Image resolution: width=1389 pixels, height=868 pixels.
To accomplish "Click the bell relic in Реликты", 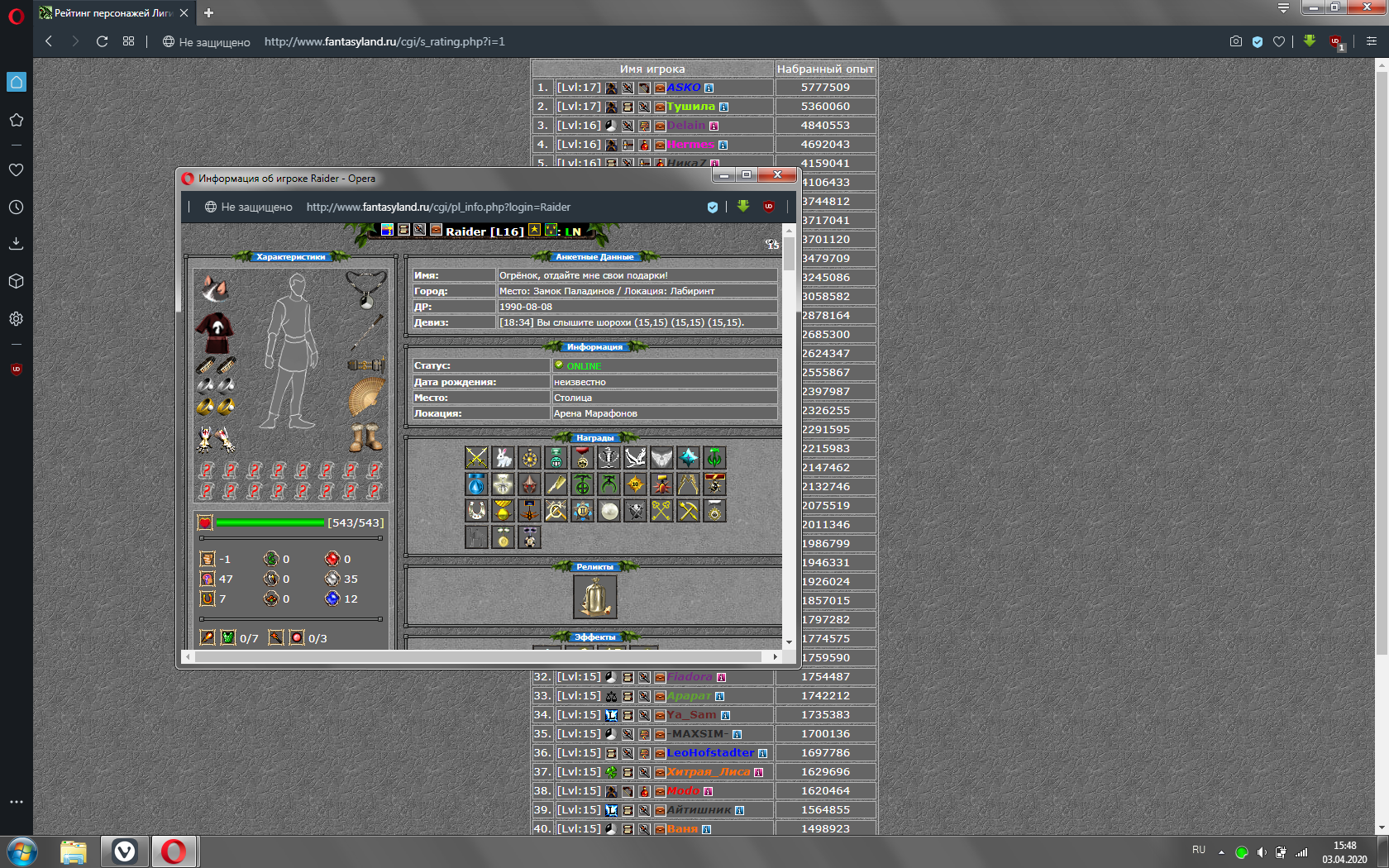I will (x=595, y=597).
